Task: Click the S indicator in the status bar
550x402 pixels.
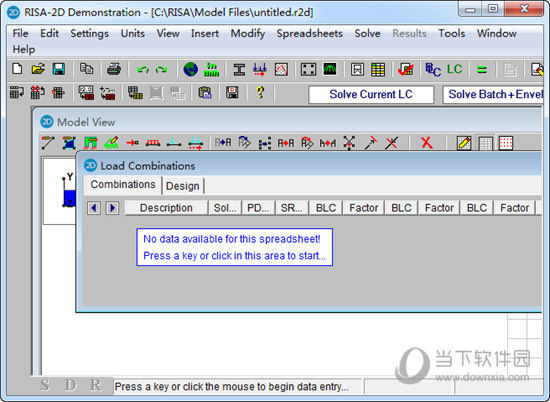Action: click(x=45, y=385)
